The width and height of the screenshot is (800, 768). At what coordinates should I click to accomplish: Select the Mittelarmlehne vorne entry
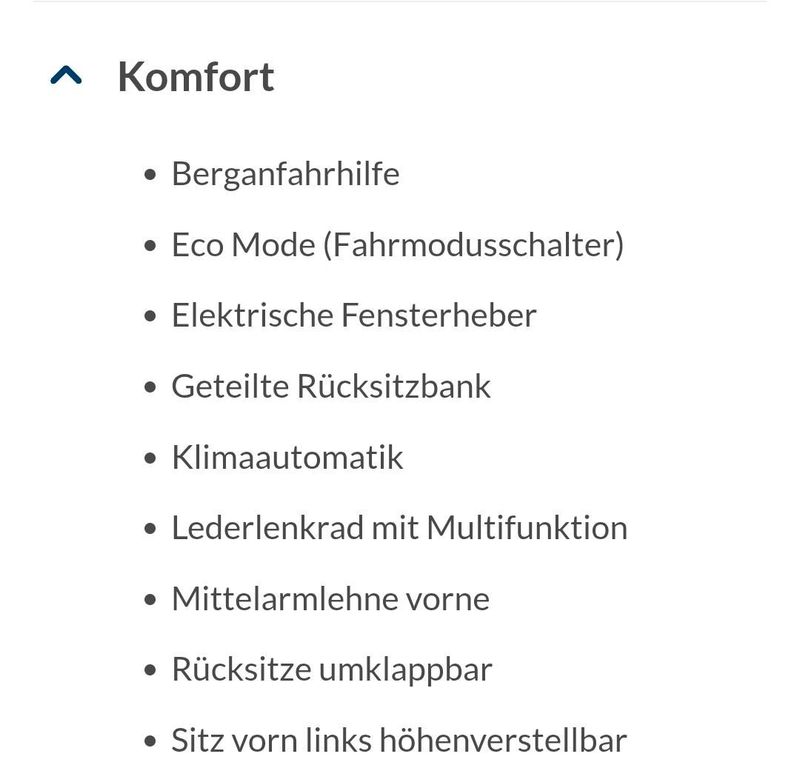coord(331,599)
